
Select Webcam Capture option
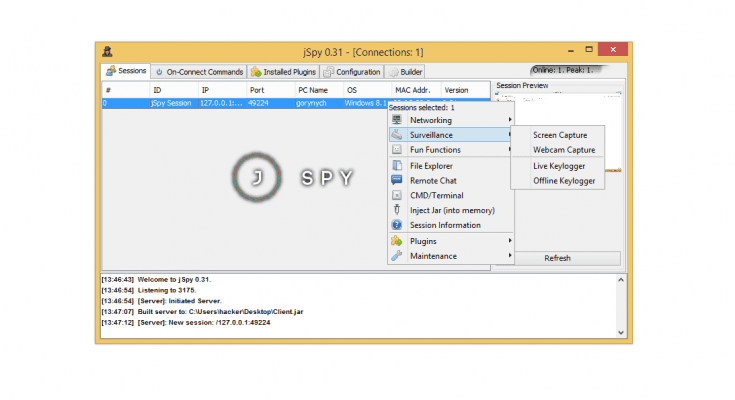click(x=563, y=150)
